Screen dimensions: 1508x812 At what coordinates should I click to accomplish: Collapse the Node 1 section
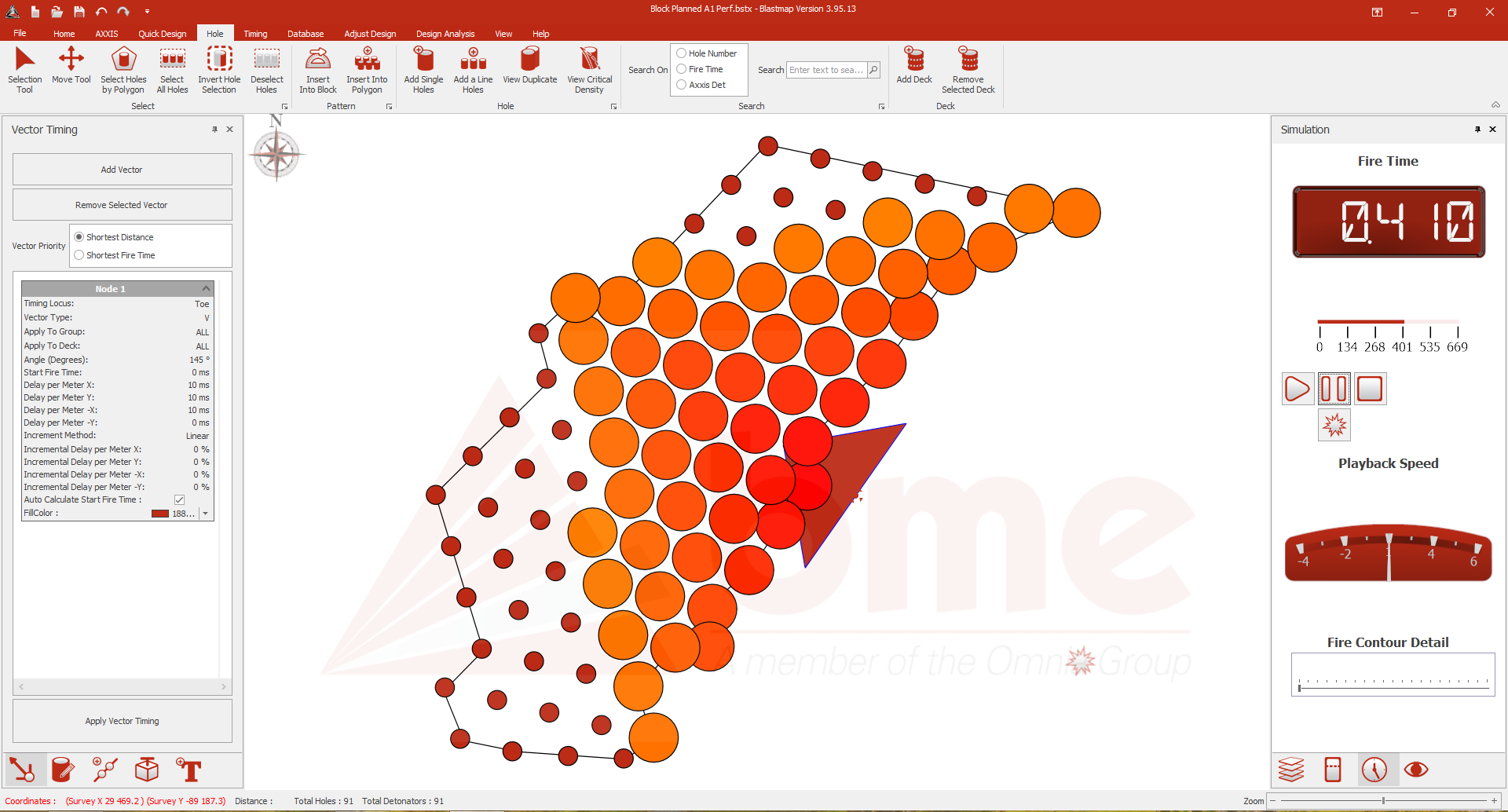(x=206, y=289)
